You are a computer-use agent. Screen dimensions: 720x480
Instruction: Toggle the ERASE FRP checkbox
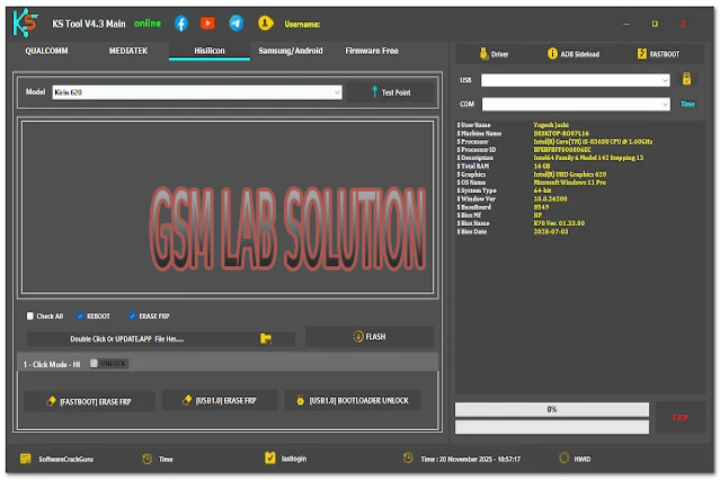pyautogui.click(x=132, y=316)
